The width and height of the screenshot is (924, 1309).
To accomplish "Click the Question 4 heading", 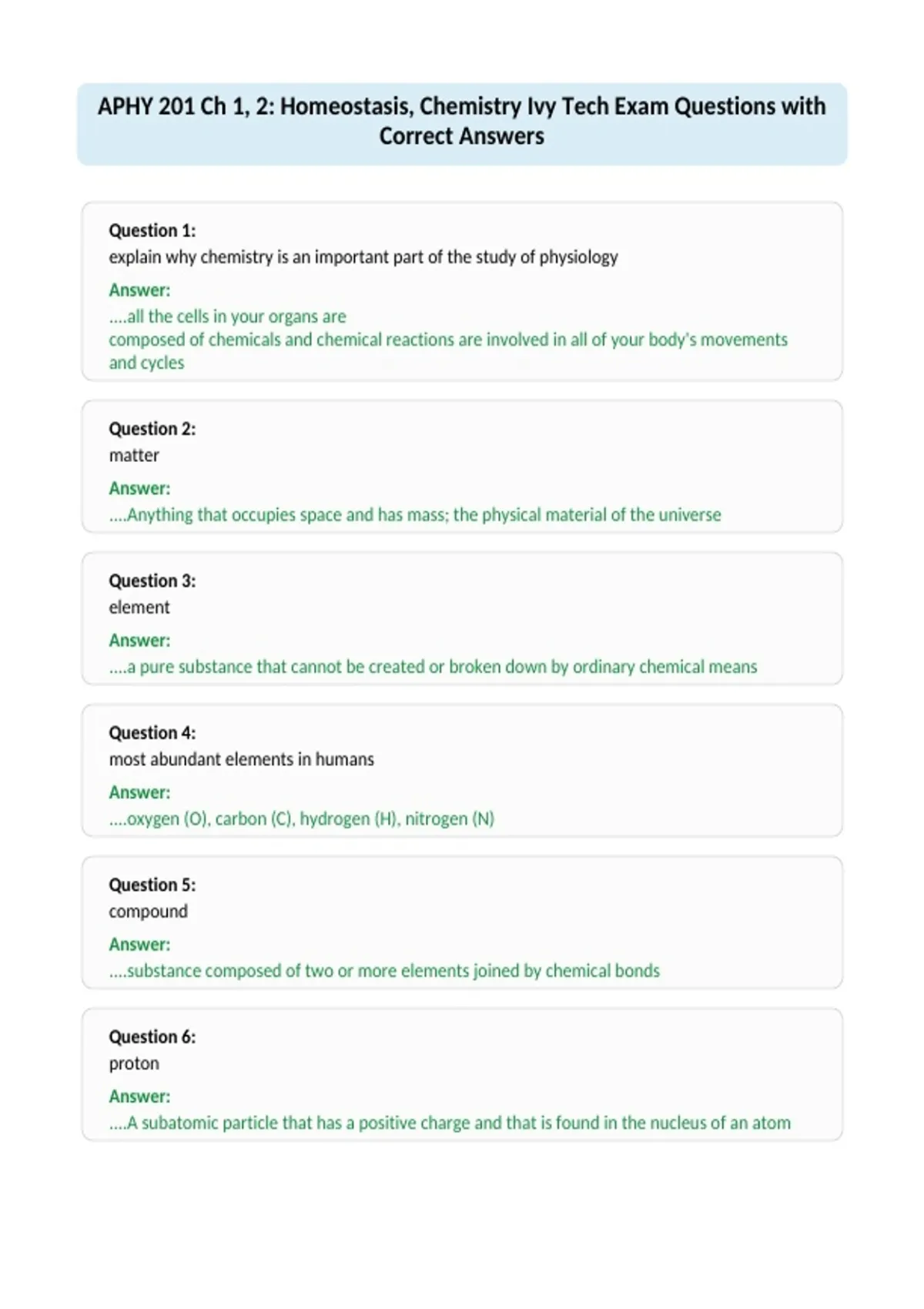I will click(x=152, y=732).
